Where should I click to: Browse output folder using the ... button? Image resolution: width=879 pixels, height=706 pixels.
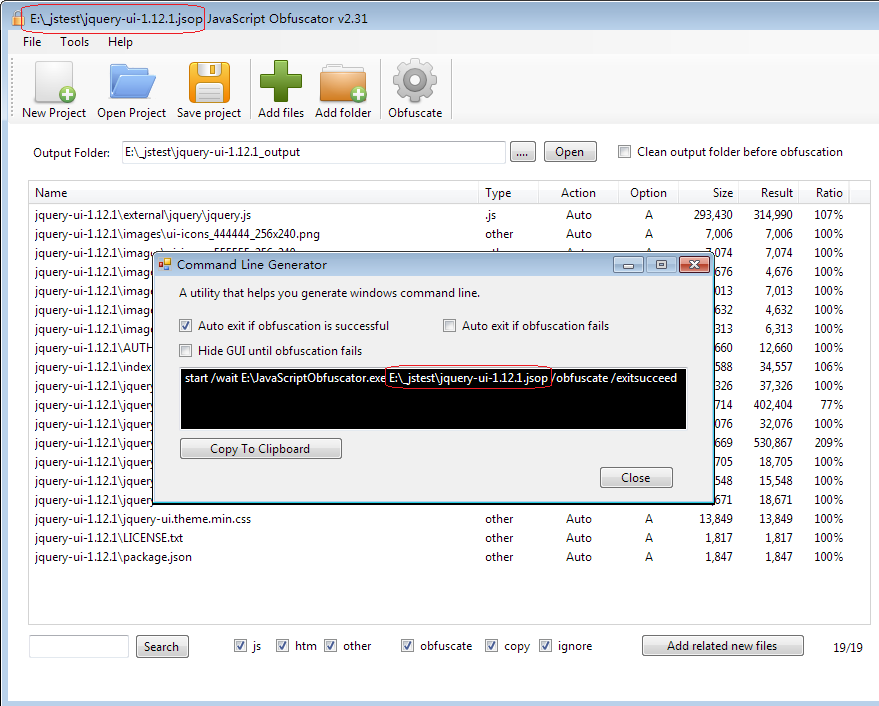click(x=523, y=151)
